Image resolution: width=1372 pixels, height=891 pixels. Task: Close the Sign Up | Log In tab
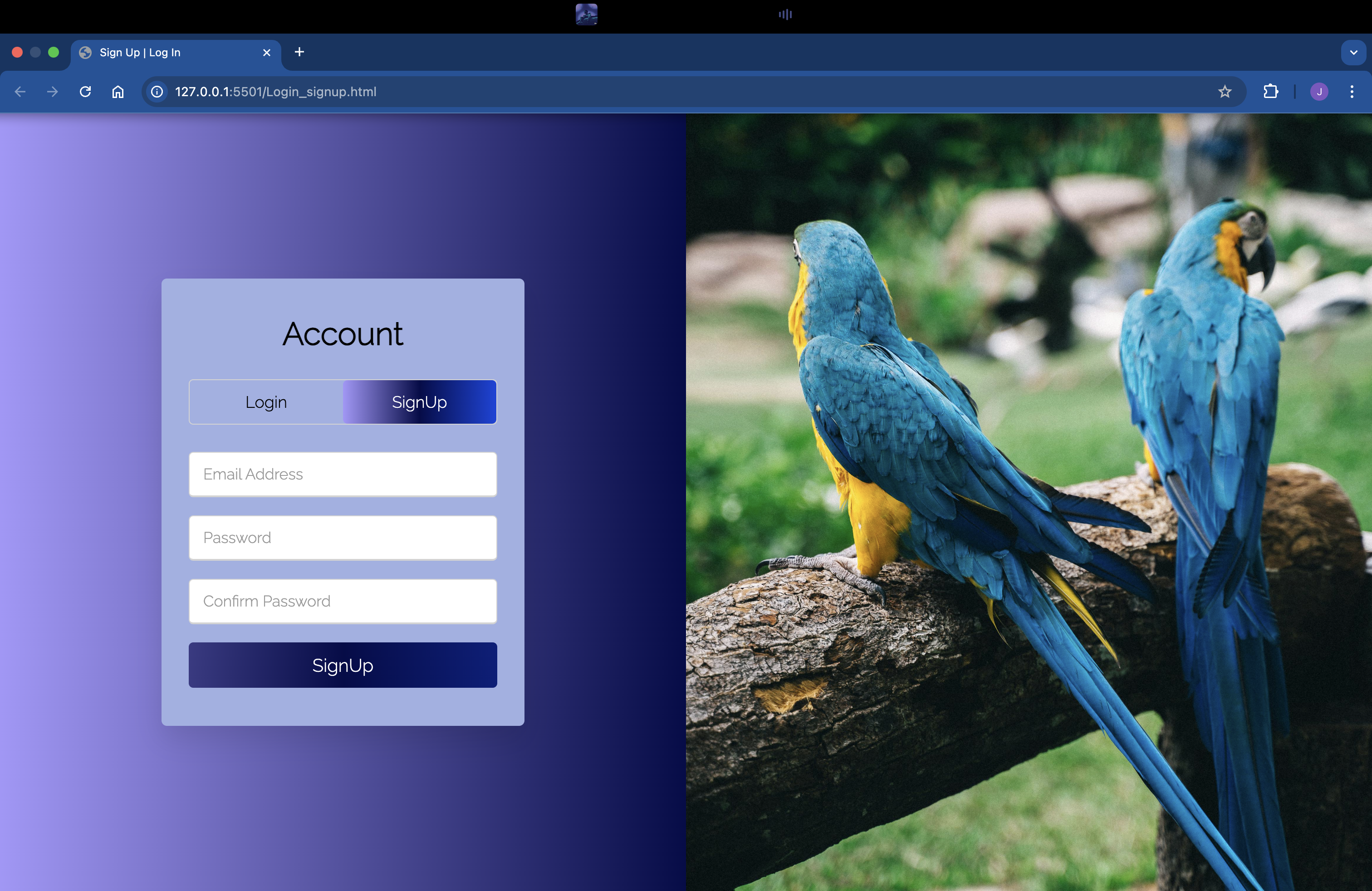click(266, 53)
